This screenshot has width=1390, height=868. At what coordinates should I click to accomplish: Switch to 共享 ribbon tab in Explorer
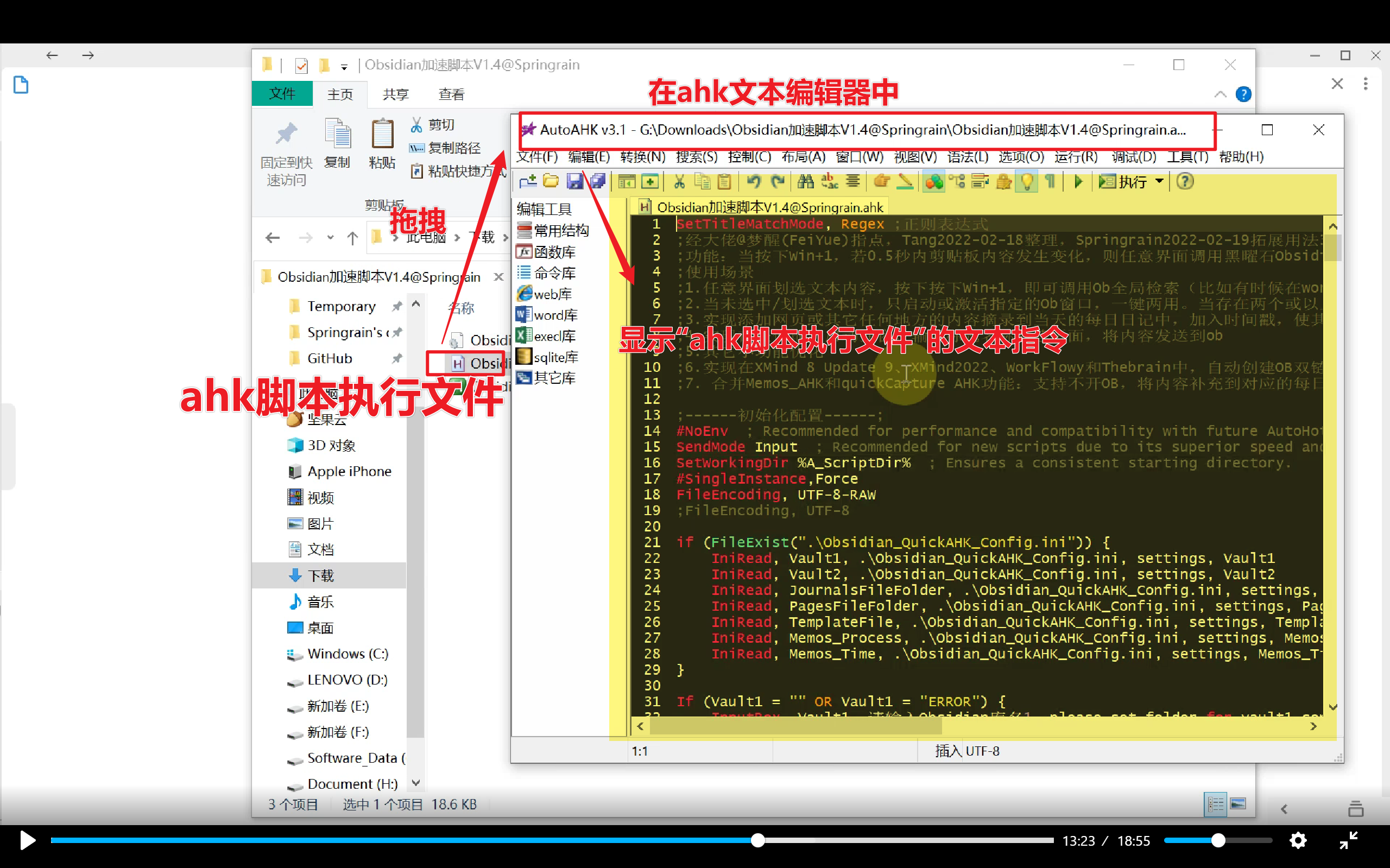tap(396, 94)
